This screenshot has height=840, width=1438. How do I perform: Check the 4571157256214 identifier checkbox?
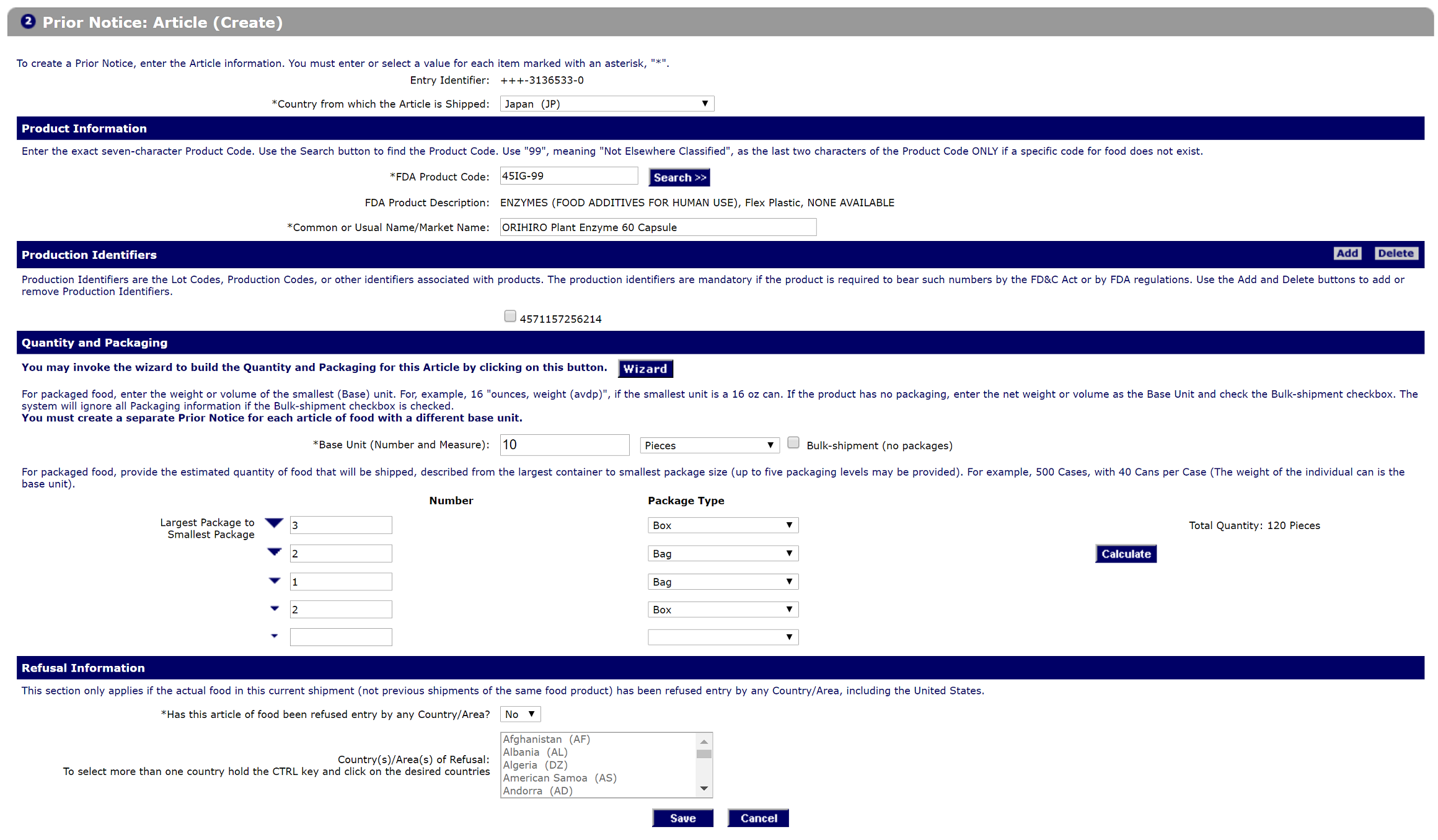[510, 317]
